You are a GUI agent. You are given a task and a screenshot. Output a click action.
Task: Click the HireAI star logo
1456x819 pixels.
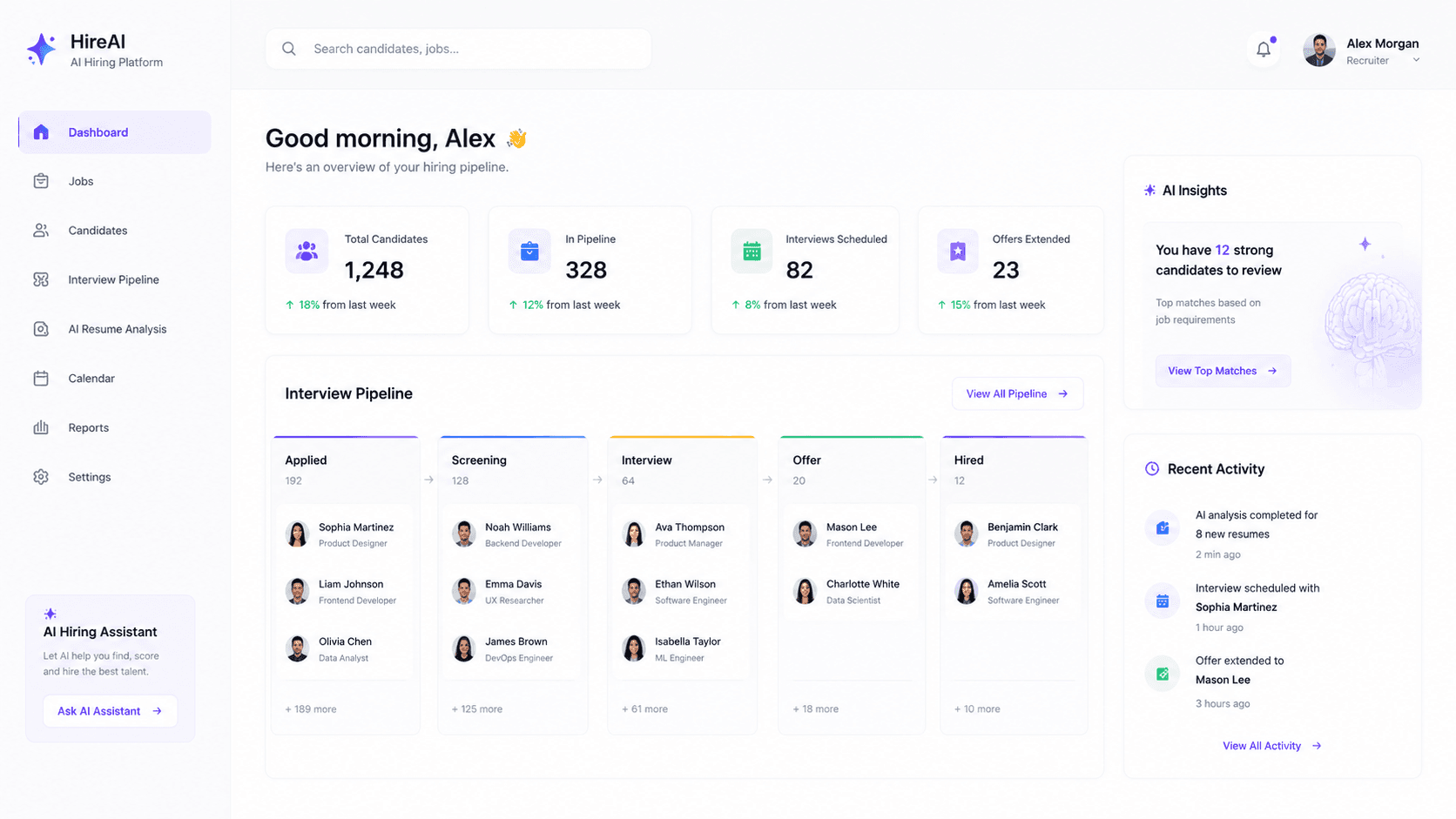41,50
